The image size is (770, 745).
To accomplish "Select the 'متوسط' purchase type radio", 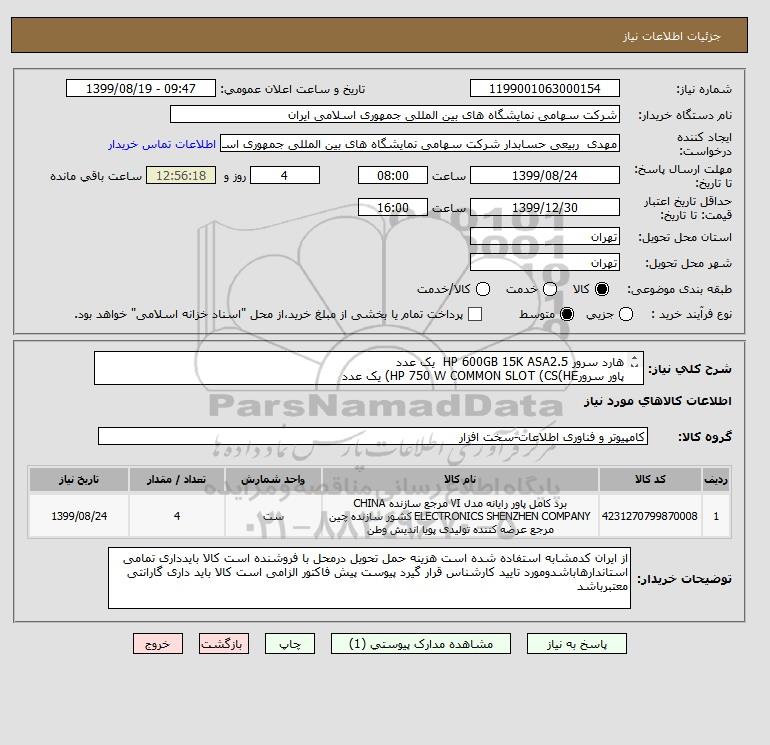I will point(567,314).
